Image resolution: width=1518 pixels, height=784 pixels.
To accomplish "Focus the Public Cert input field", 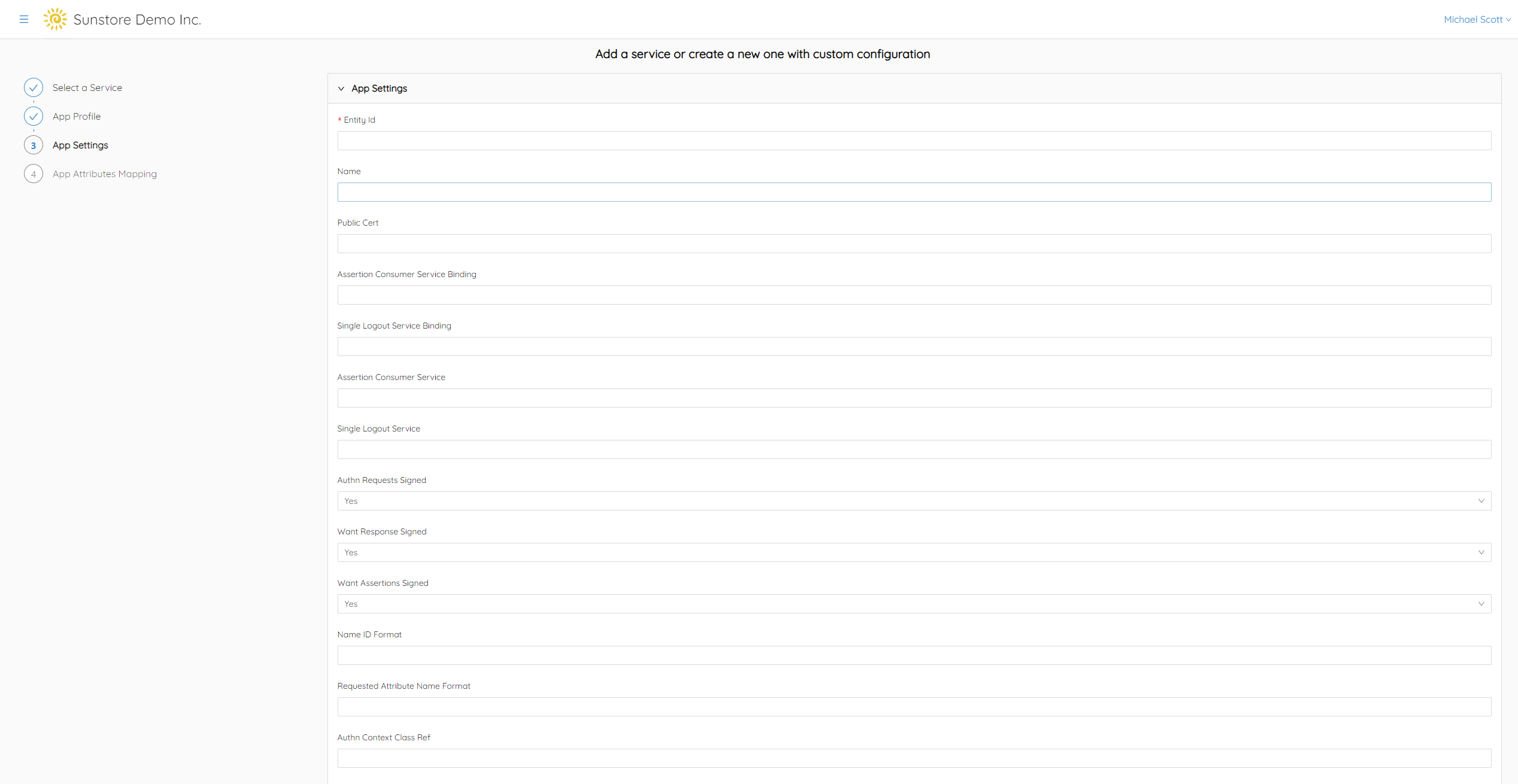I will pyautogui.click(x=914, y=244).
